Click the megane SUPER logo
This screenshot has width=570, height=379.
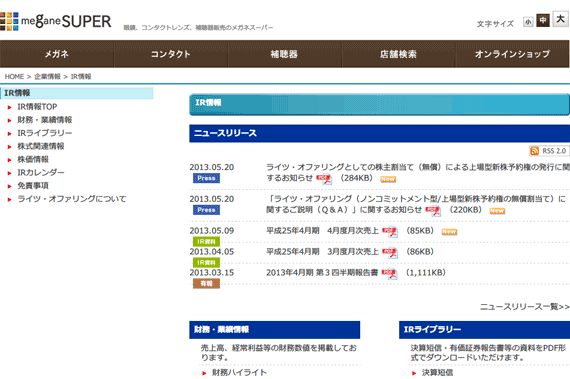(56, 21)
